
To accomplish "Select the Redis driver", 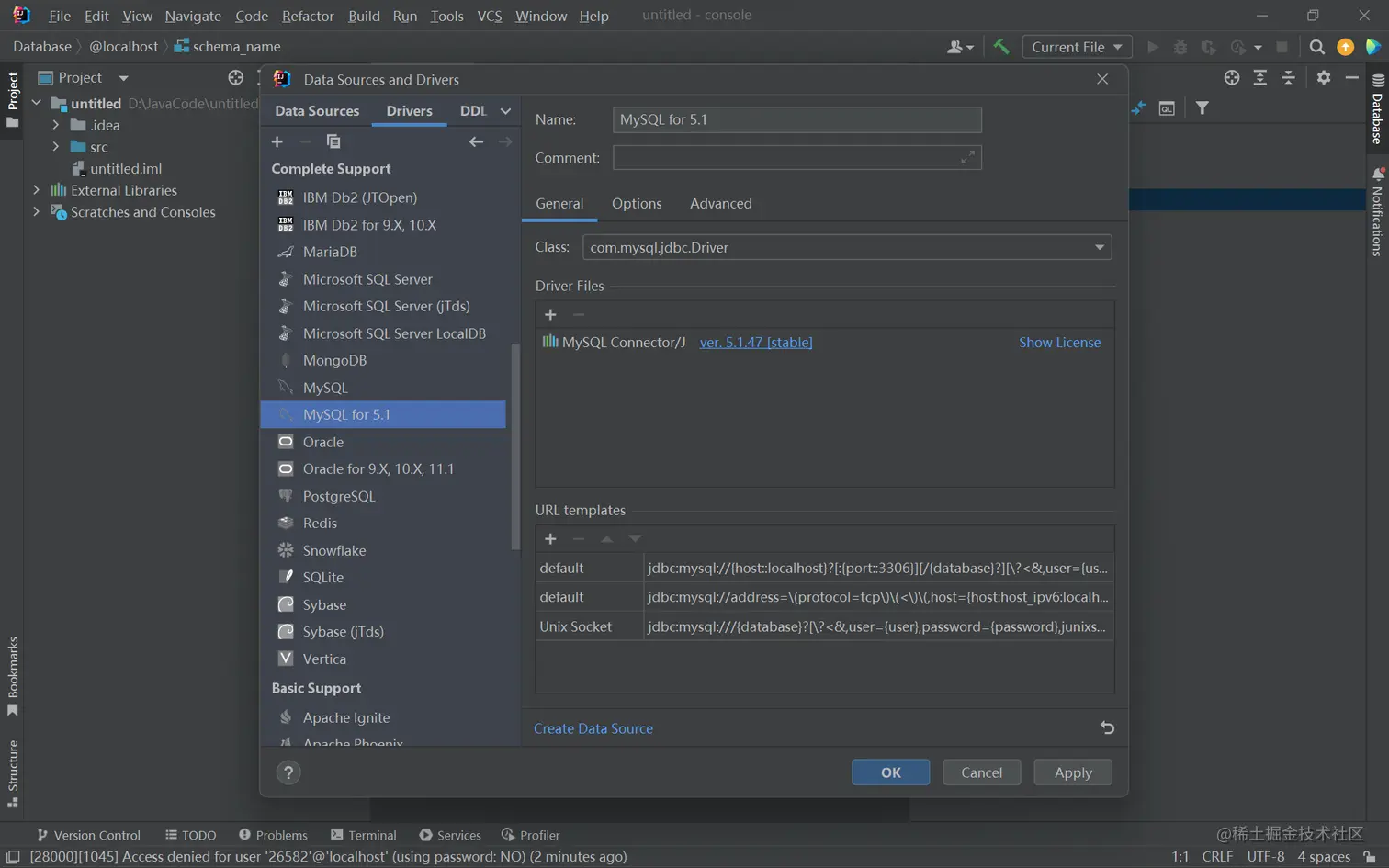I will pyautogui.click(x=383, y=523).
